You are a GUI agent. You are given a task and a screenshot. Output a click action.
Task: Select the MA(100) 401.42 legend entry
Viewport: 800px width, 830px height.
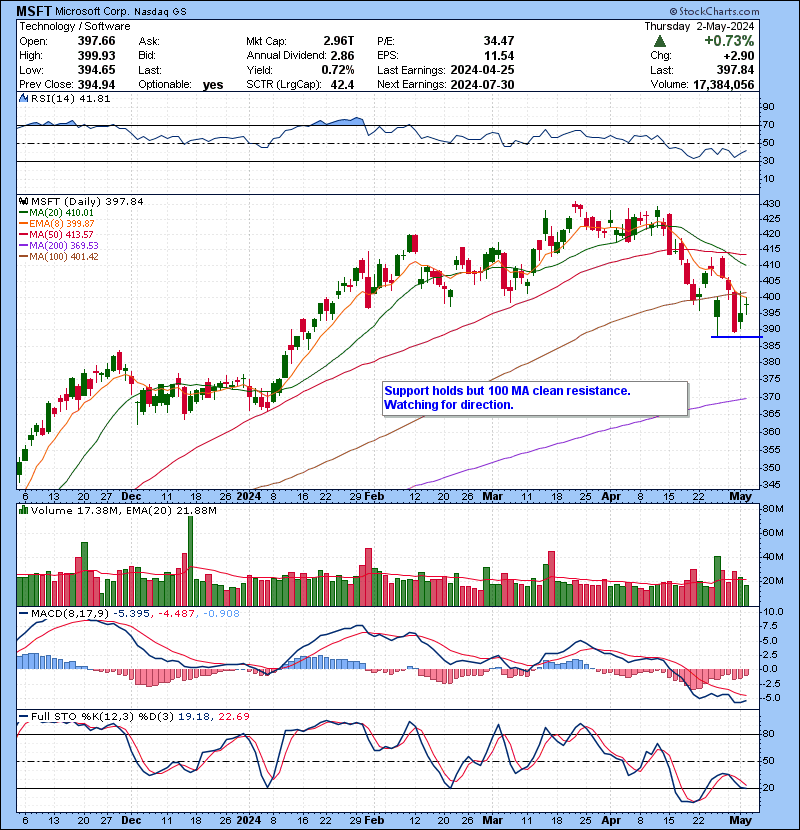pyautogui.click(x=59, y=257)
